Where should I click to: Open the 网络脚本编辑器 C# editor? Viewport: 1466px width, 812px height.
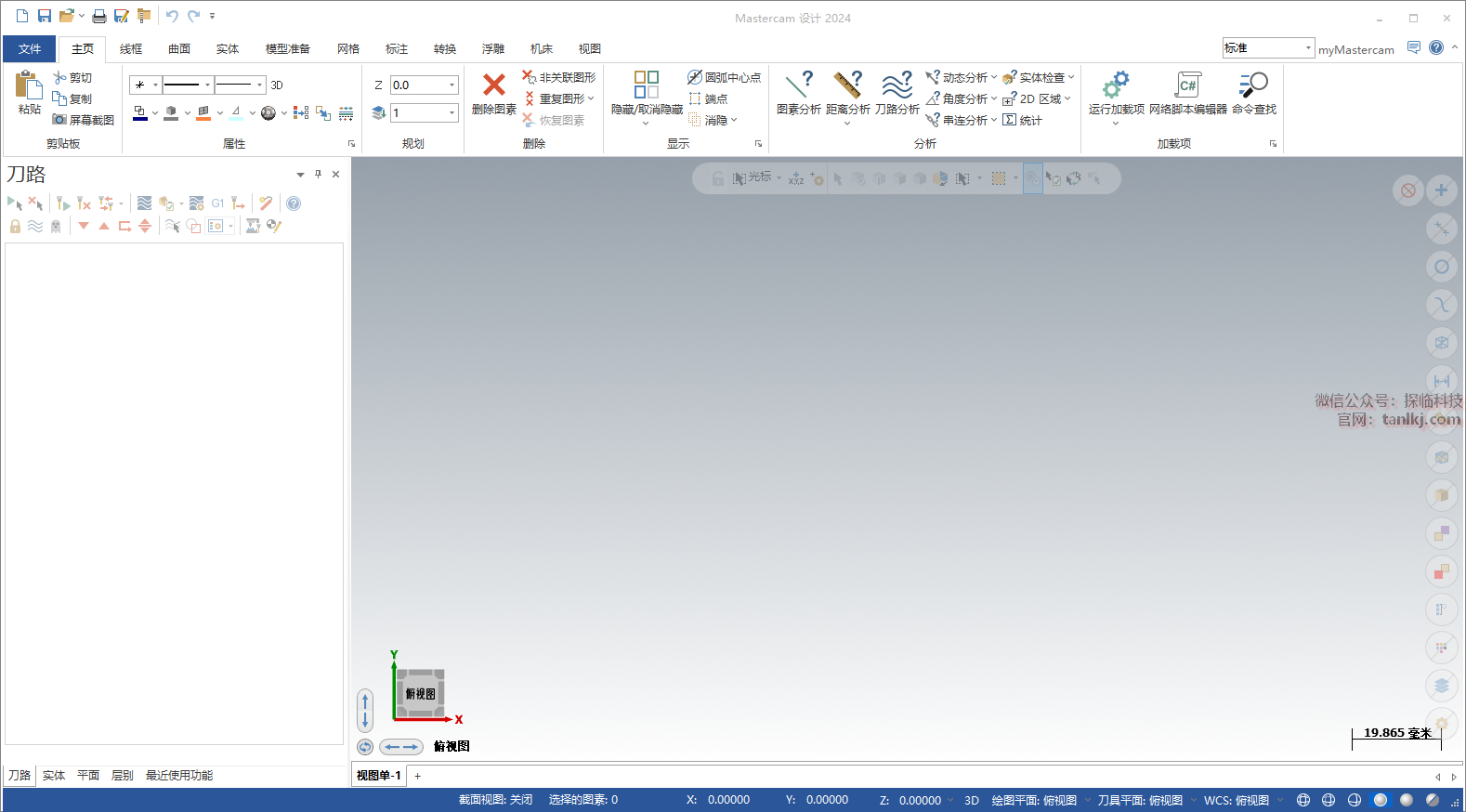[x=1187, y=85]
